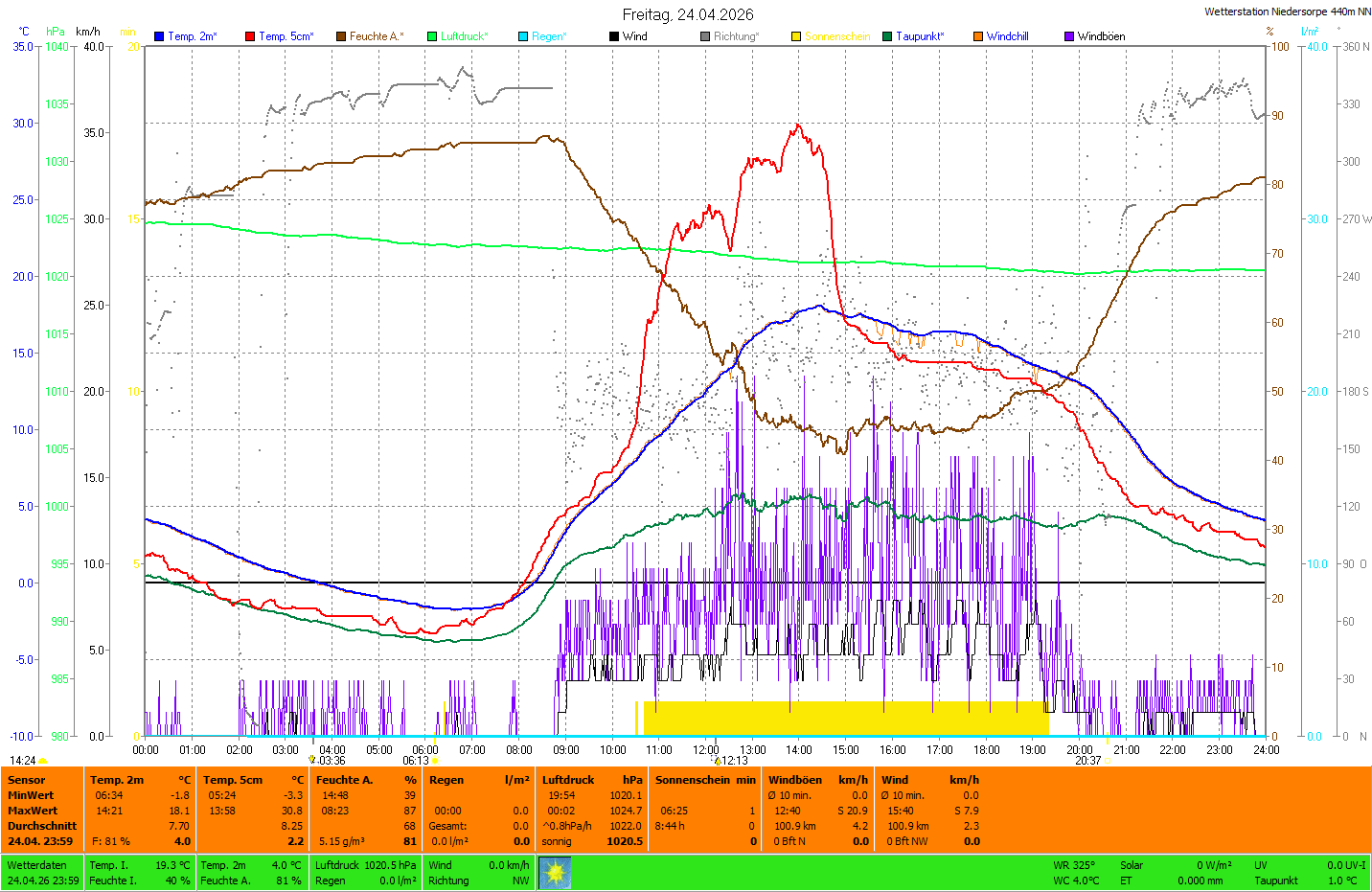Click the black Wind legend square

pos(614,36)
